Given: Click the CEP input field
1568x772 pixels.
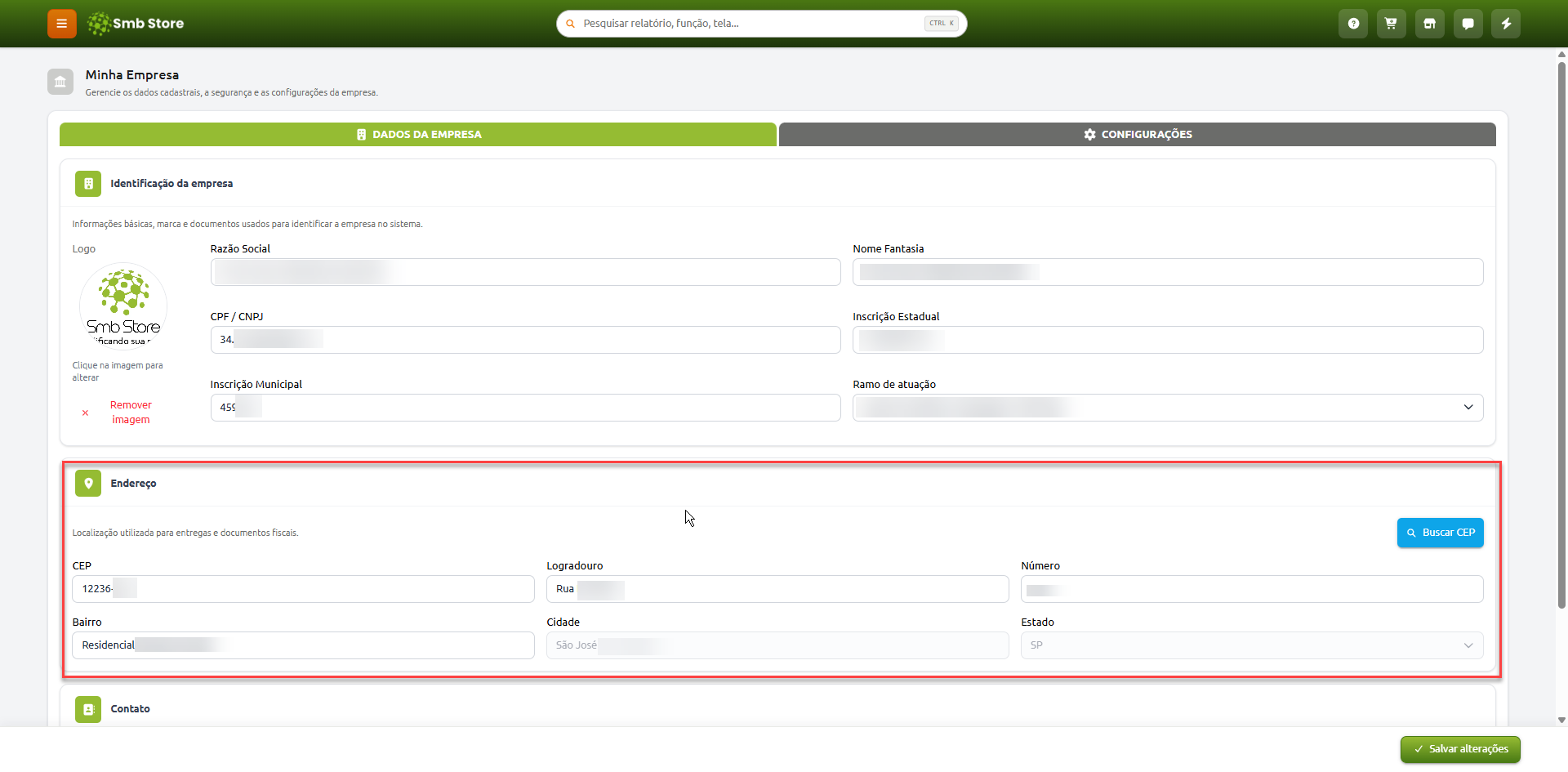Looking at the screenshot, I should coord(303,589).
